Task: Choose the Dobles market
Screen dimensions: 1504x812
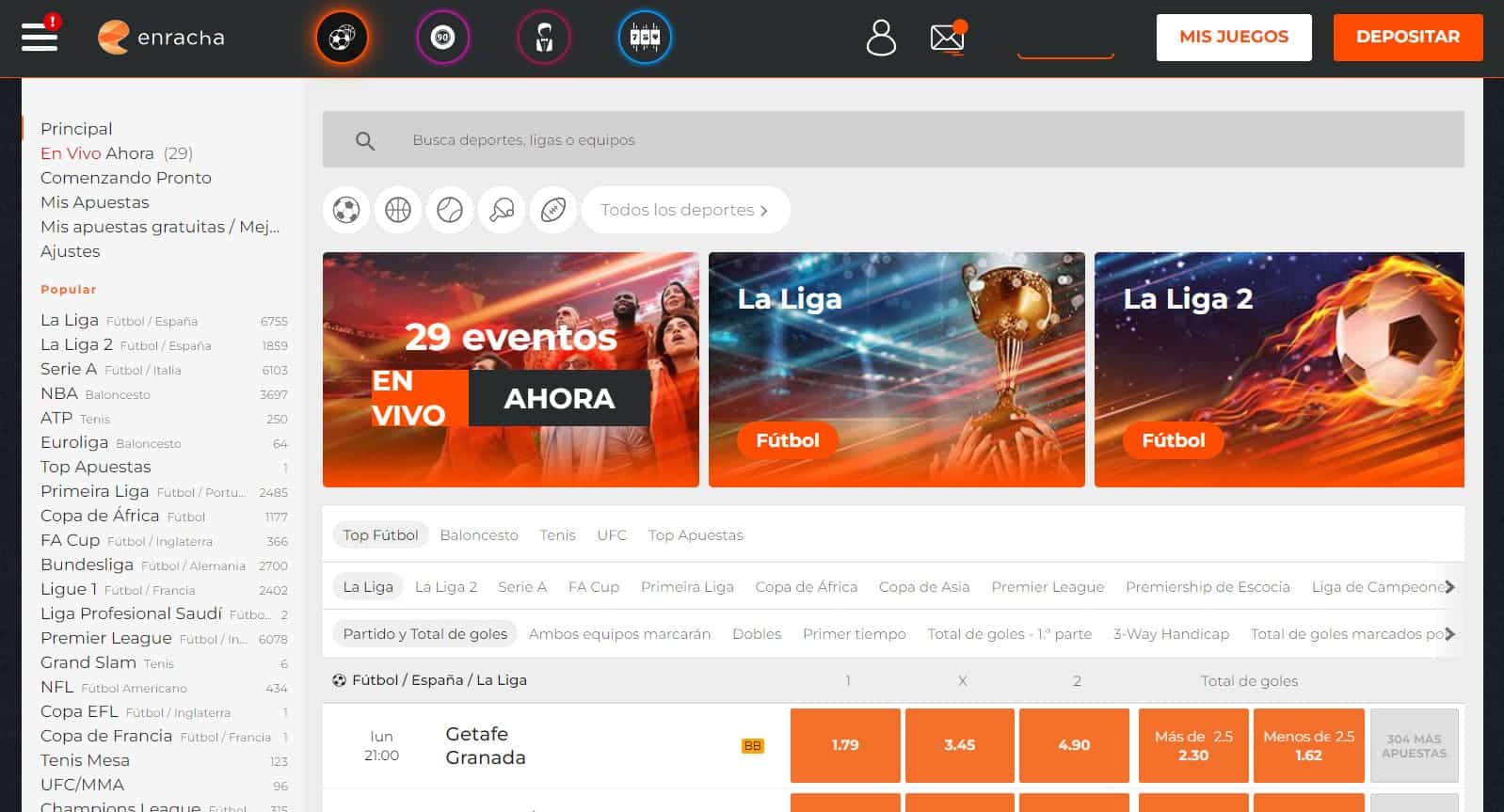Action: click(x=757, y=634)
